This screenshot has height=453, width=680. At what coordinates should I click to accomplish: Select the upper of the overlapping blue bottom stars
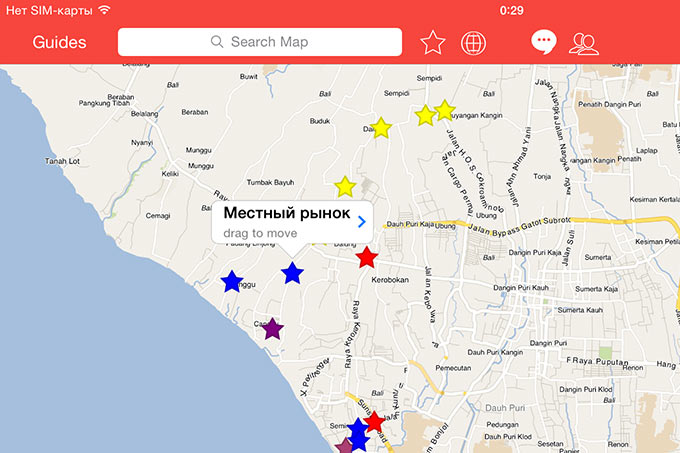click(358, 427)
